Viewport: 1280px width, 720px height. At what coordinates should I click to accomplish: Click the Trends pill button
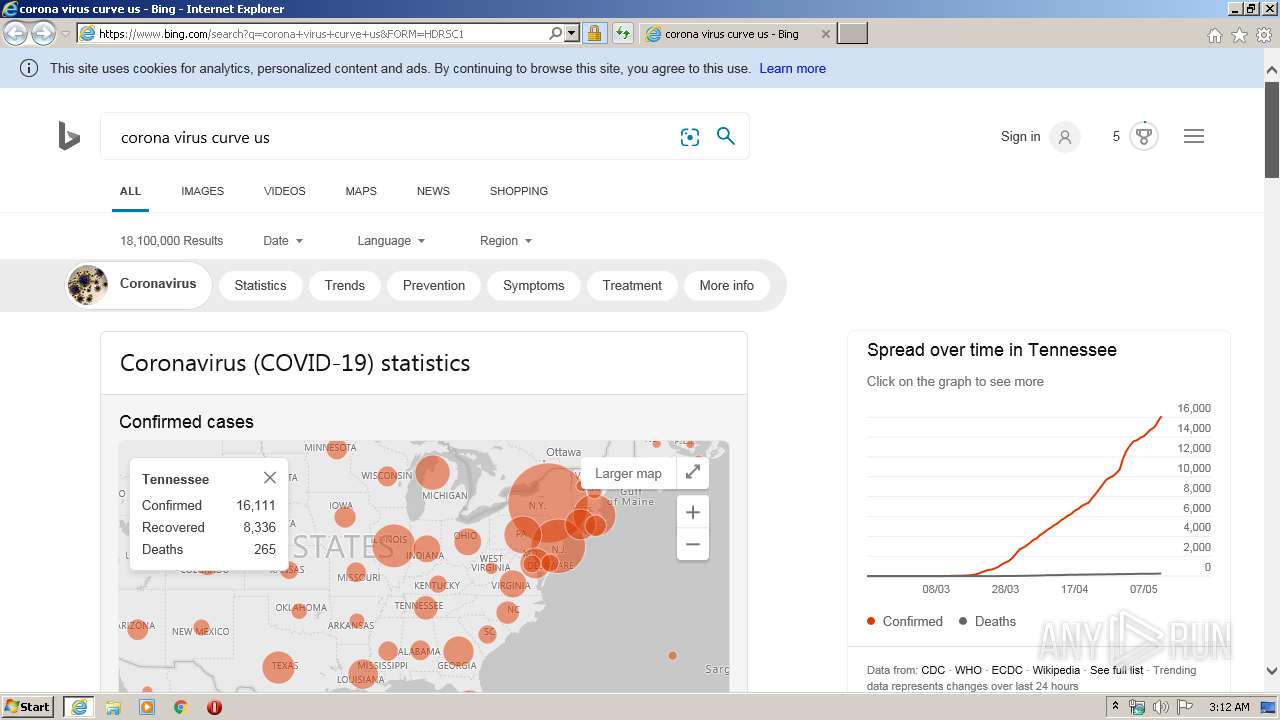point(345,285)
